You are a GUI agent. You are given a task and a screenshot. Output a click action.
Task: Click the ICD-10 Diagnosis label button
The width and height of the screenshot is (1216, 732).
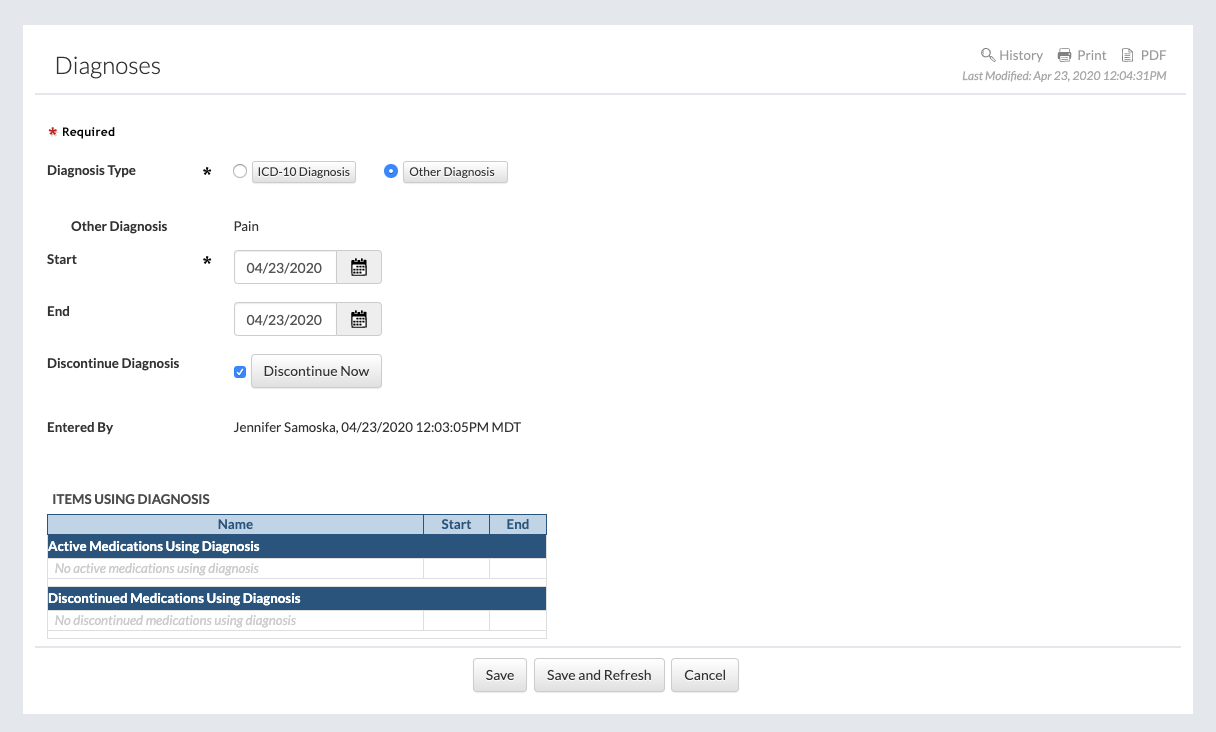pyautogui.click(x=304, y=172)
